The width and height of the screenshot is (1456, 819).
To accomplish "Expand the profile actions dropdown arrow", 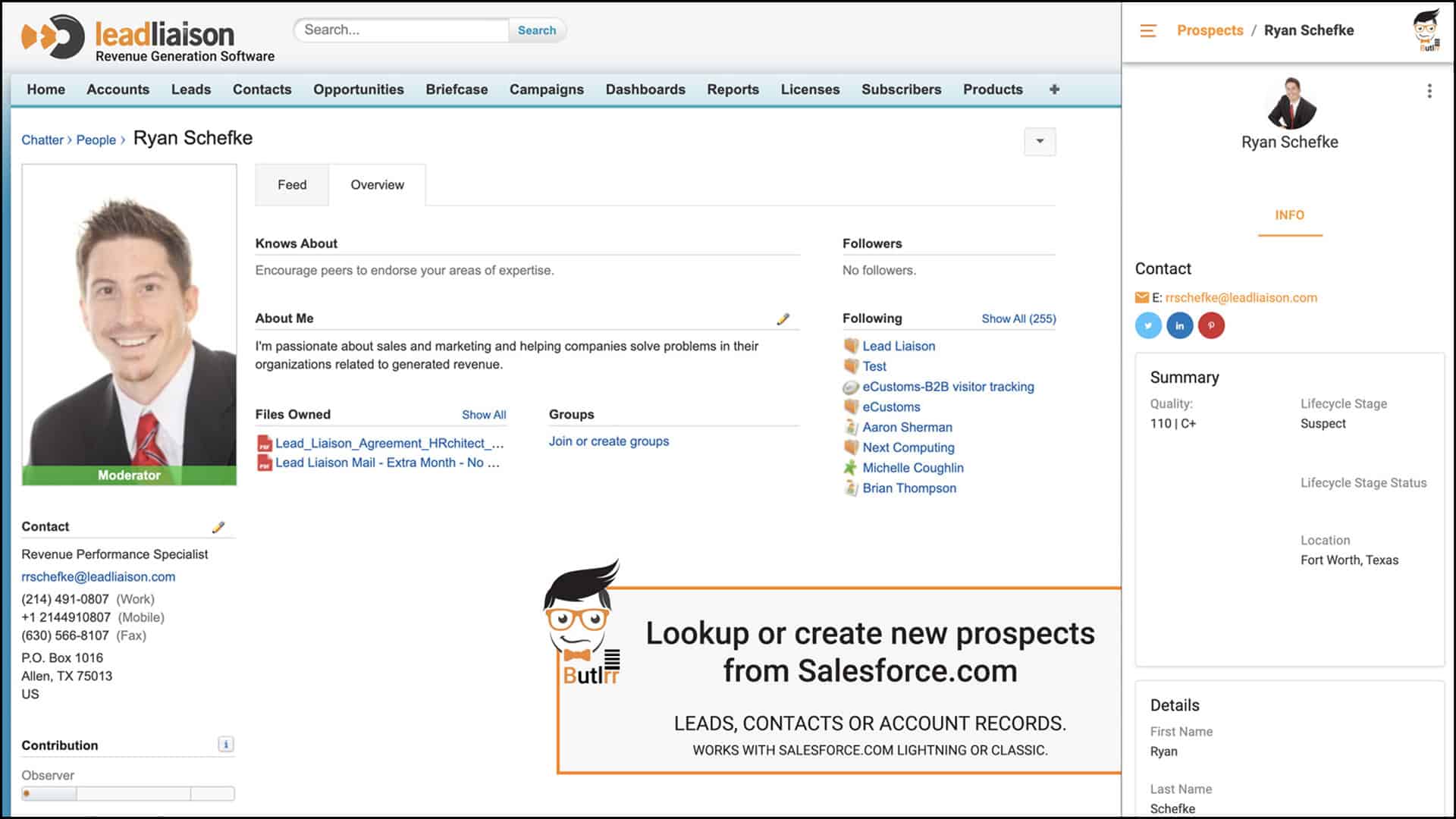I will point(1040,141).
